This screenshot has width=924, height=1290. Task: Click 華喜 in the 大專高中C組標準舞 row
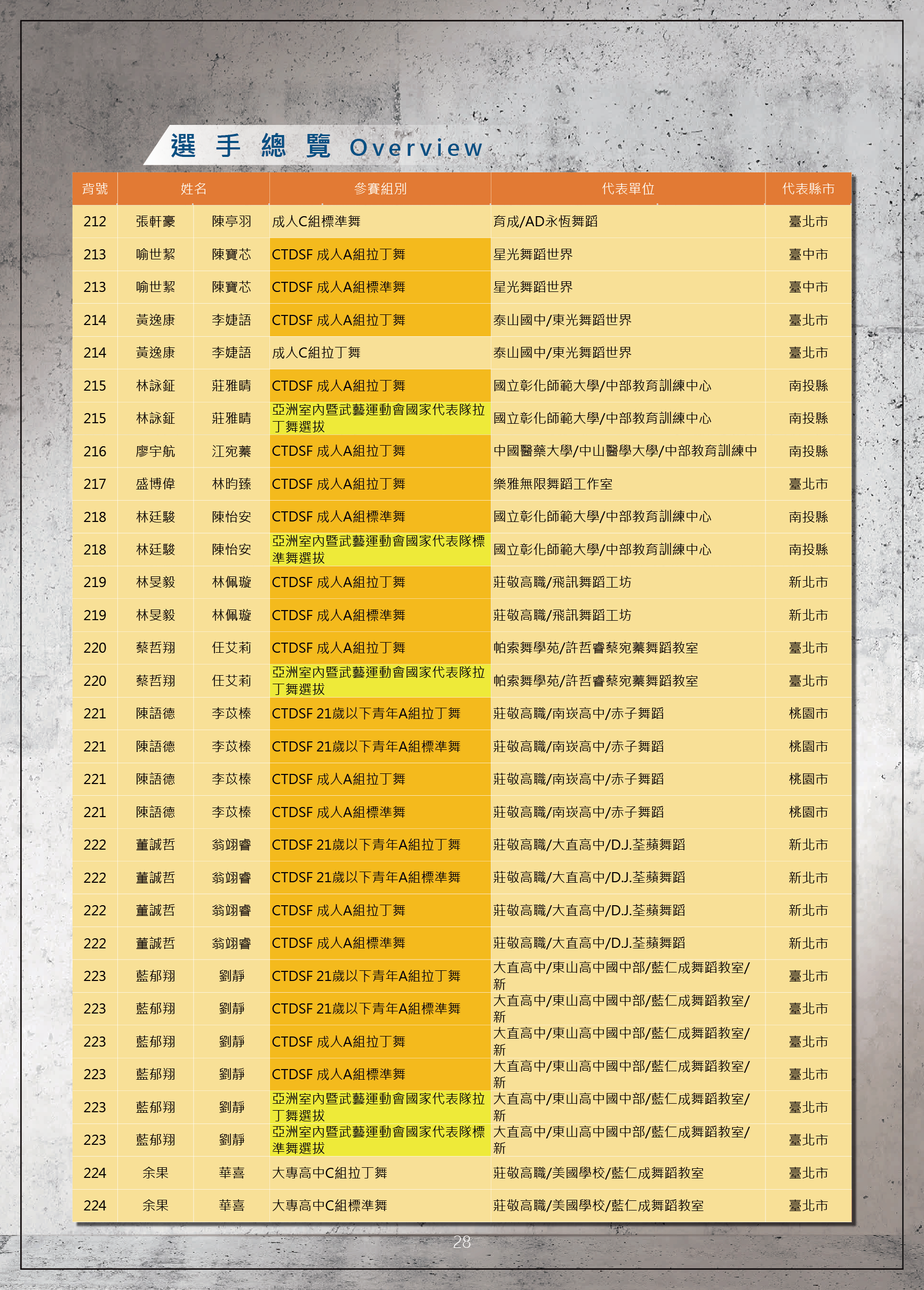[232, 1205]
